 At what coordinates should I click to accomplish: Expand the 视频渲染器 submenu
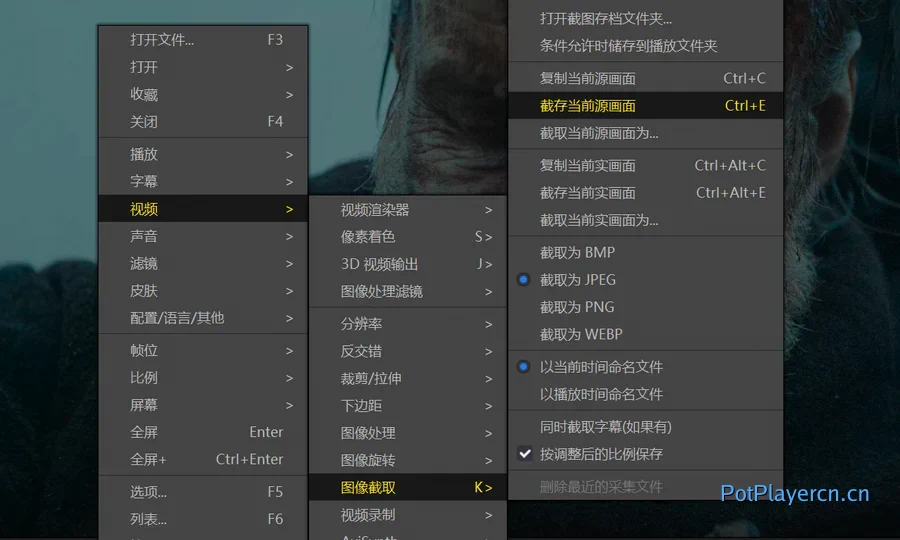408,210
